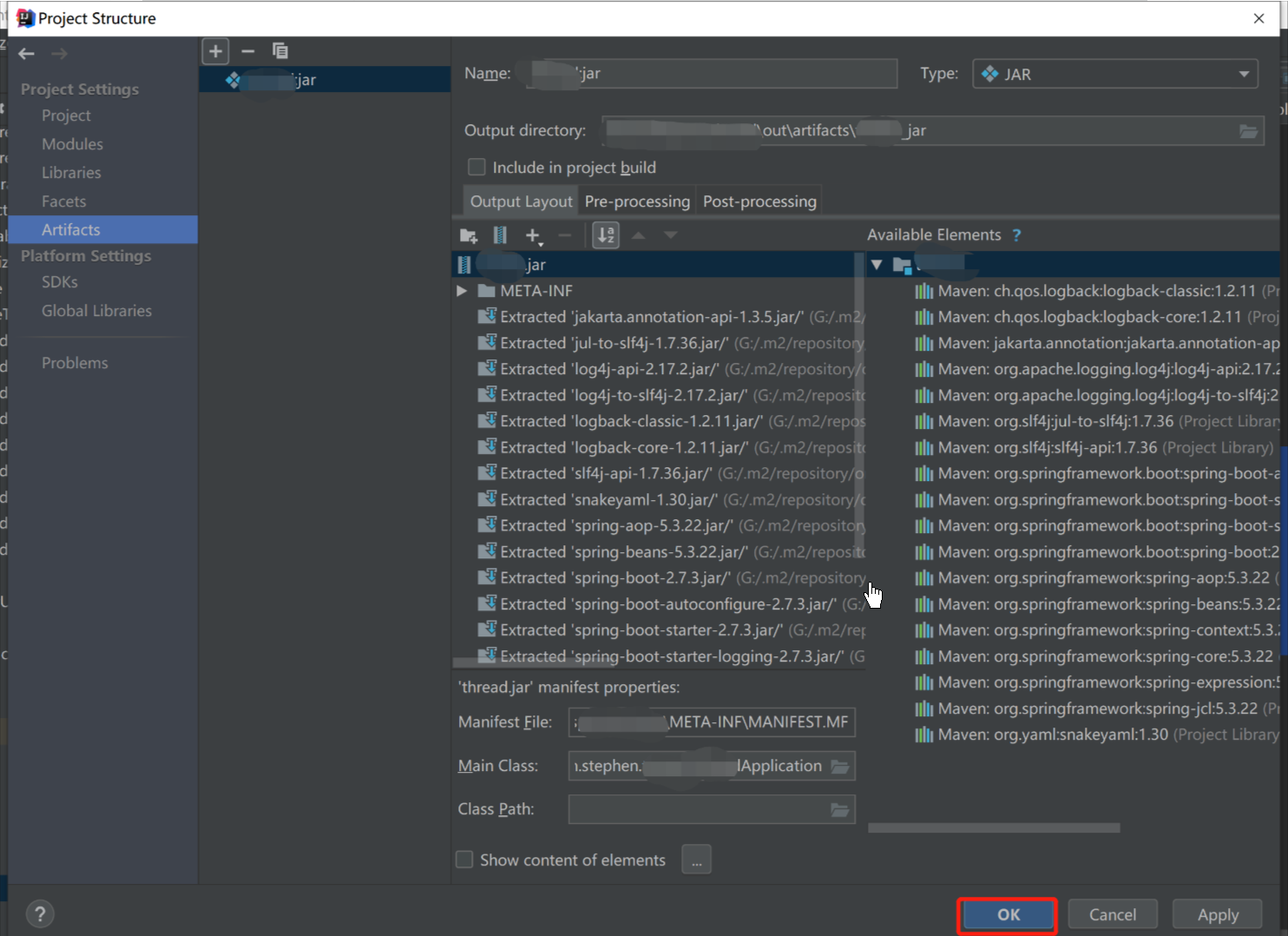This screenshot has width=1288, height=936.
Task: Select Maven org.slf4j:slf4j-api:1.7.36 library
Action: point(1096,447)
